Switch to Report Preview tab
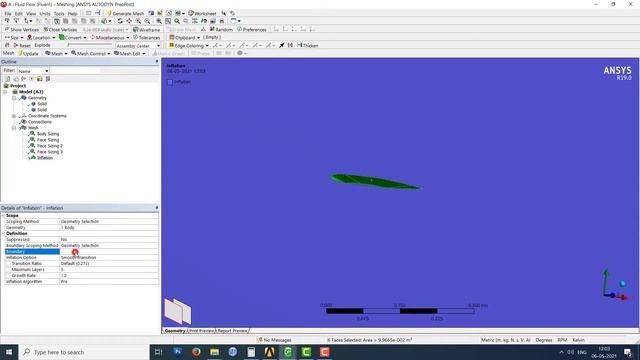 pos(232,331)
